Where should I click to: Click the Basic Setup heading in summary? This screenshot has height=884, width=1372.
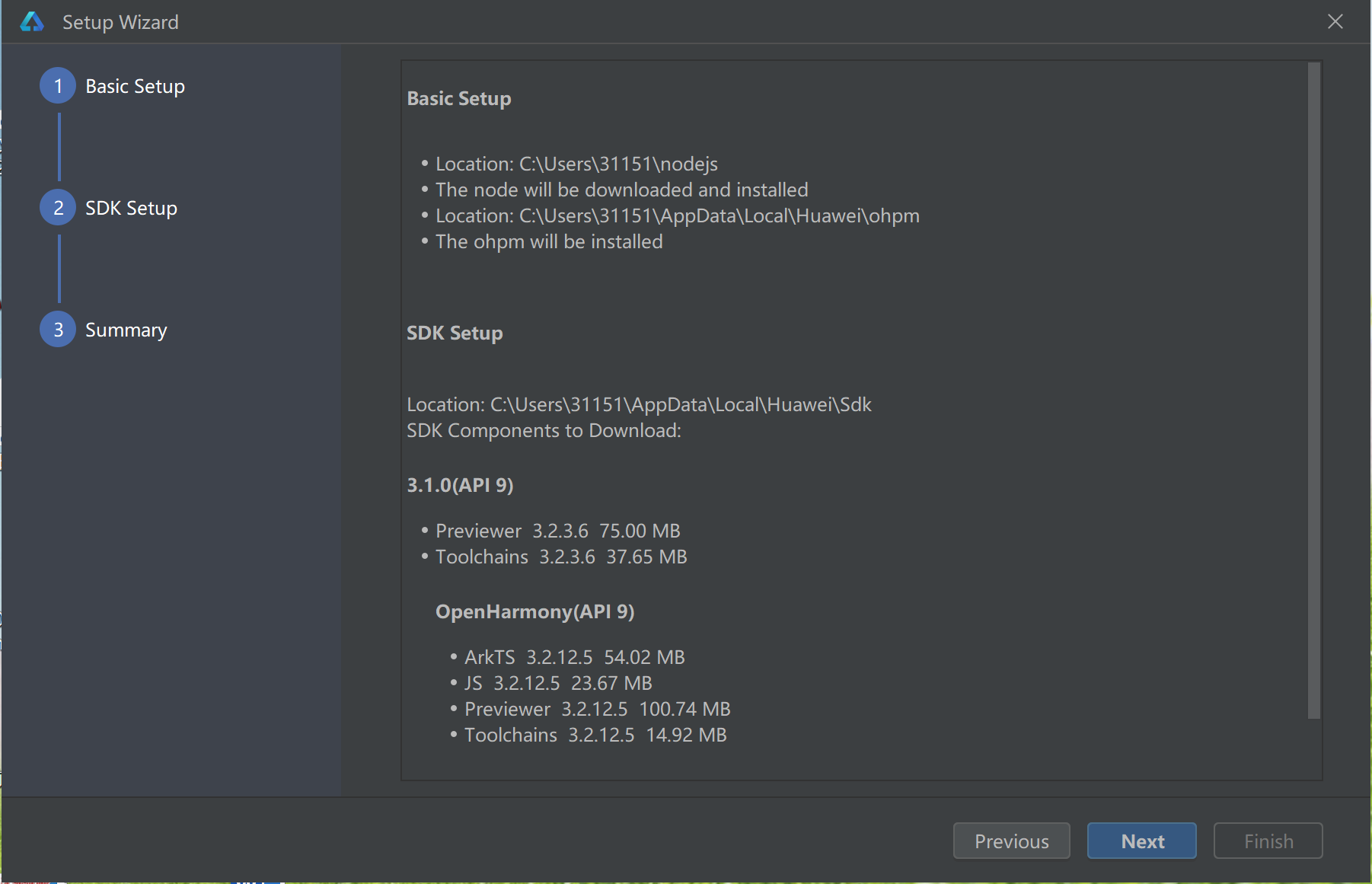(x=459, y=99)
